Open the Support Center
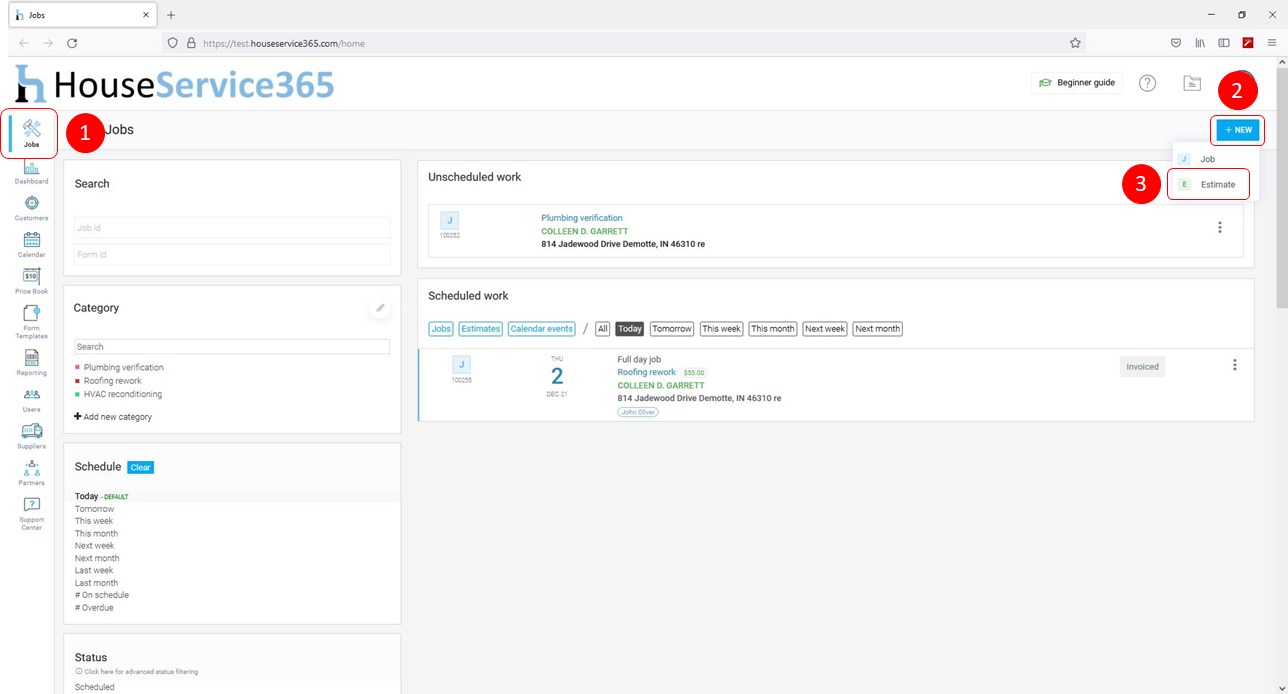Screen dimensions: 1288x694 (x=32, y=514)
